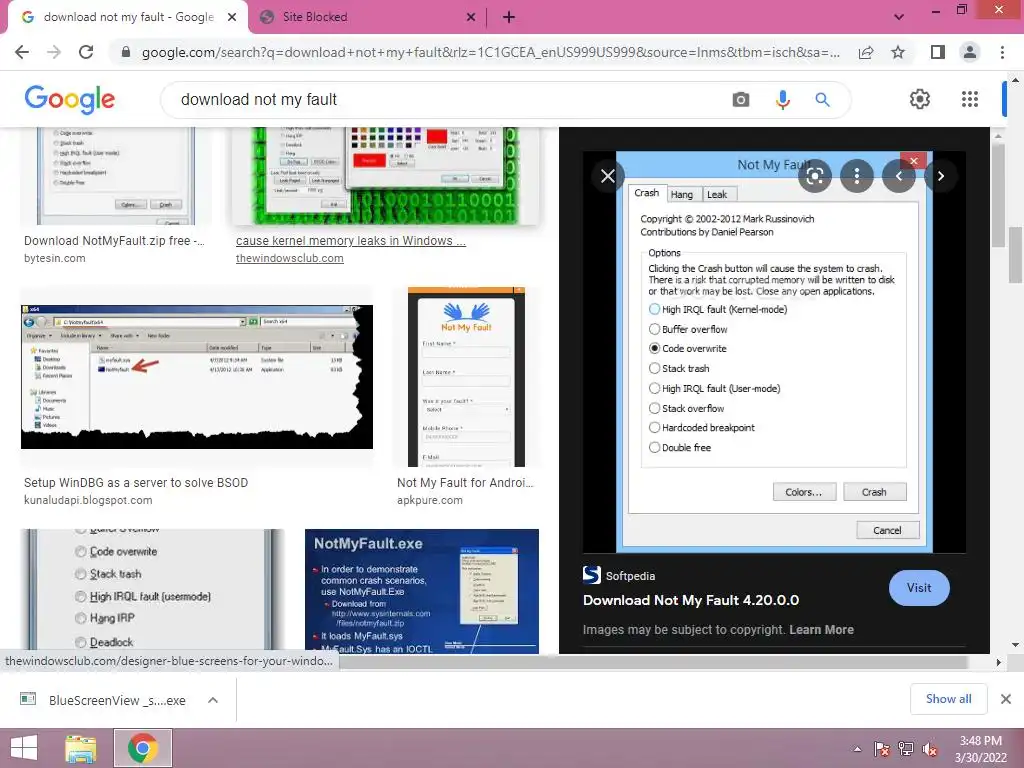Image resolution: width=1024 pixels, height=768 pixels.
Task: Show next image in preview
Action: [940, 176]
